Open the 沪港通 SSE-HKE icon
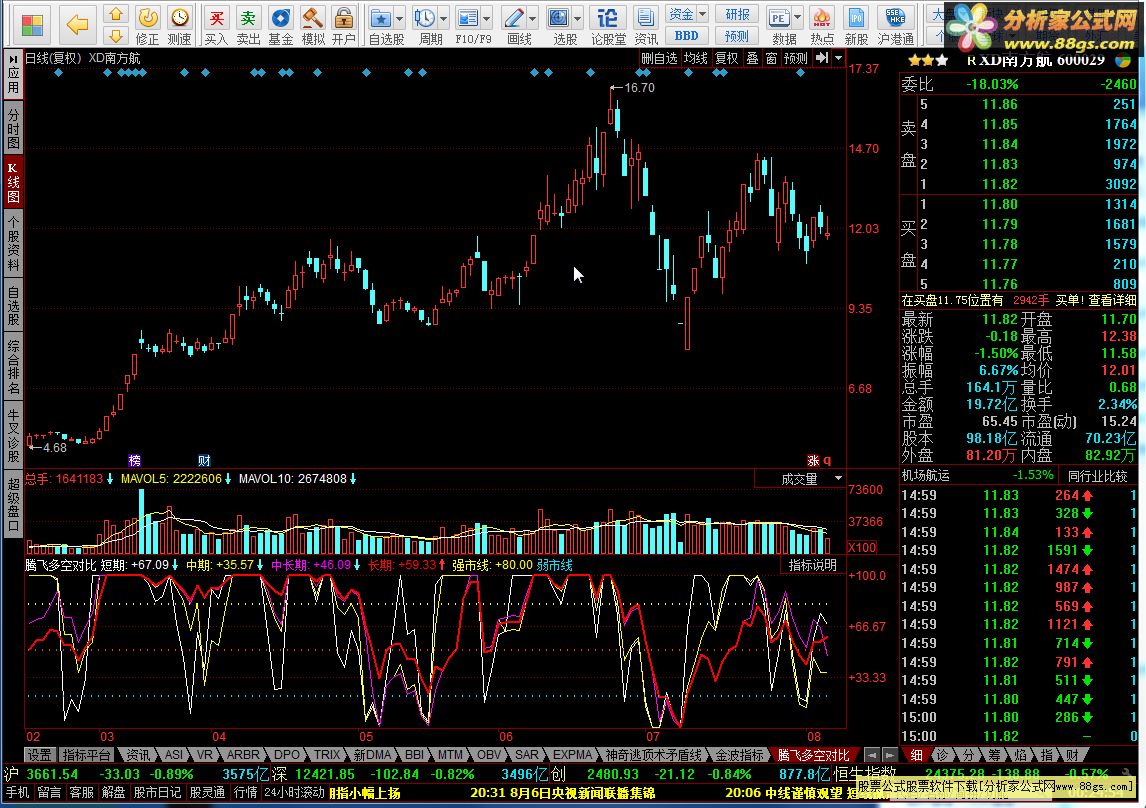 [895, 24]
